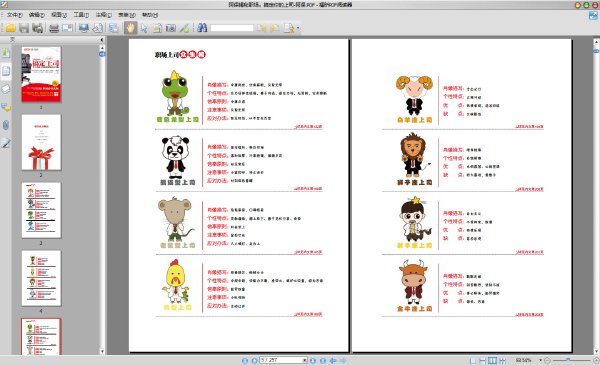
Task: Click the binoculars Find icon
Action: coord(202,28)
